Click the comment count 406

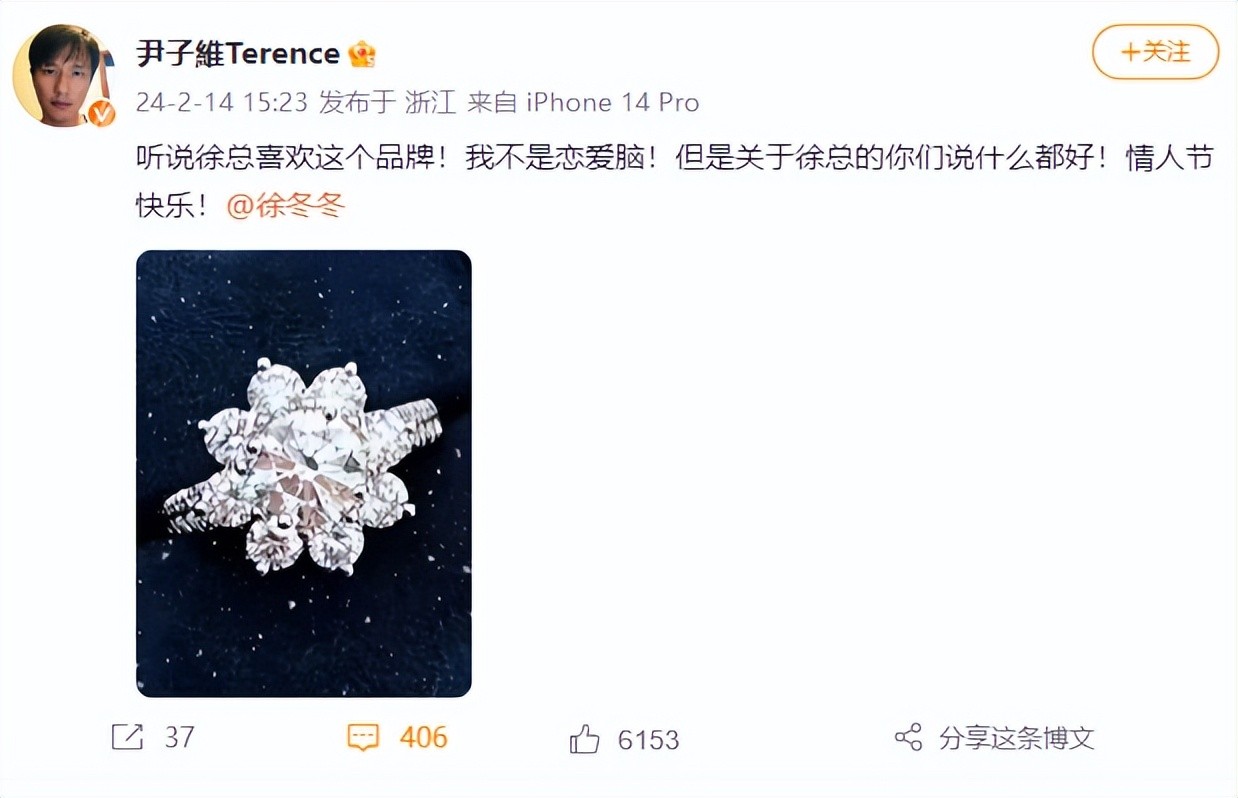click(x=424, y=738)
